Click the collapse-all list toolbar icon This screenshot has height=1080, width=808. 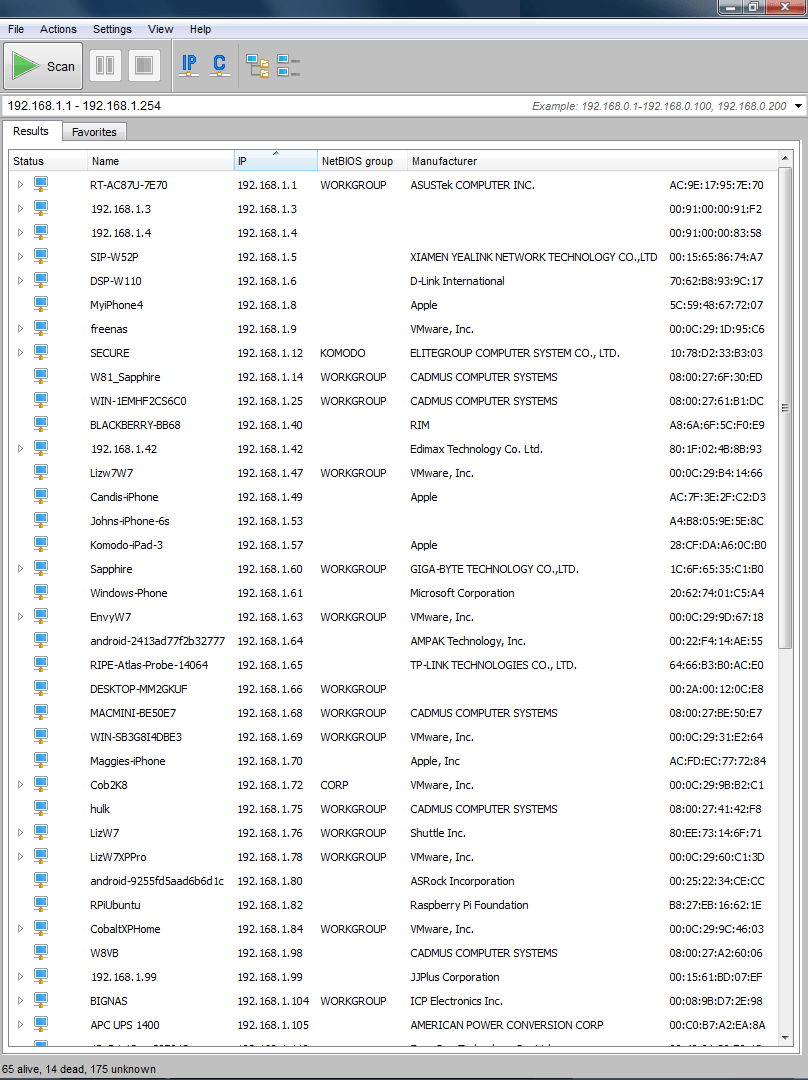tap(288, 67)
